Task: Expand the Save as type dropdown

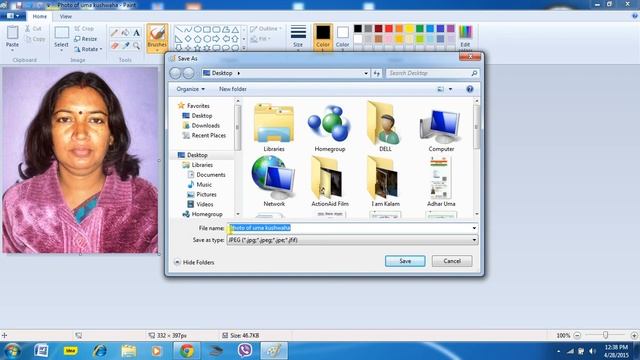Action: click(x=474, y=240)
